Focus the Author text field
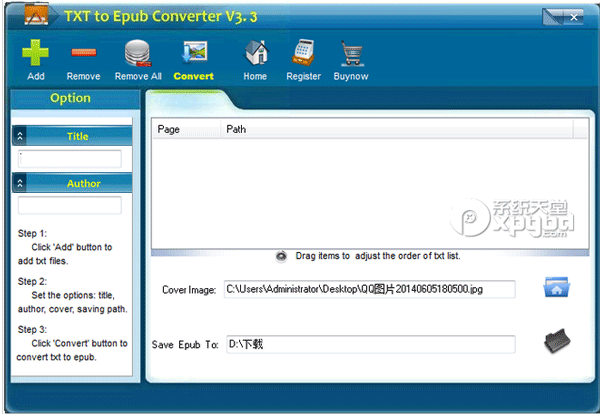 [70, 205]
